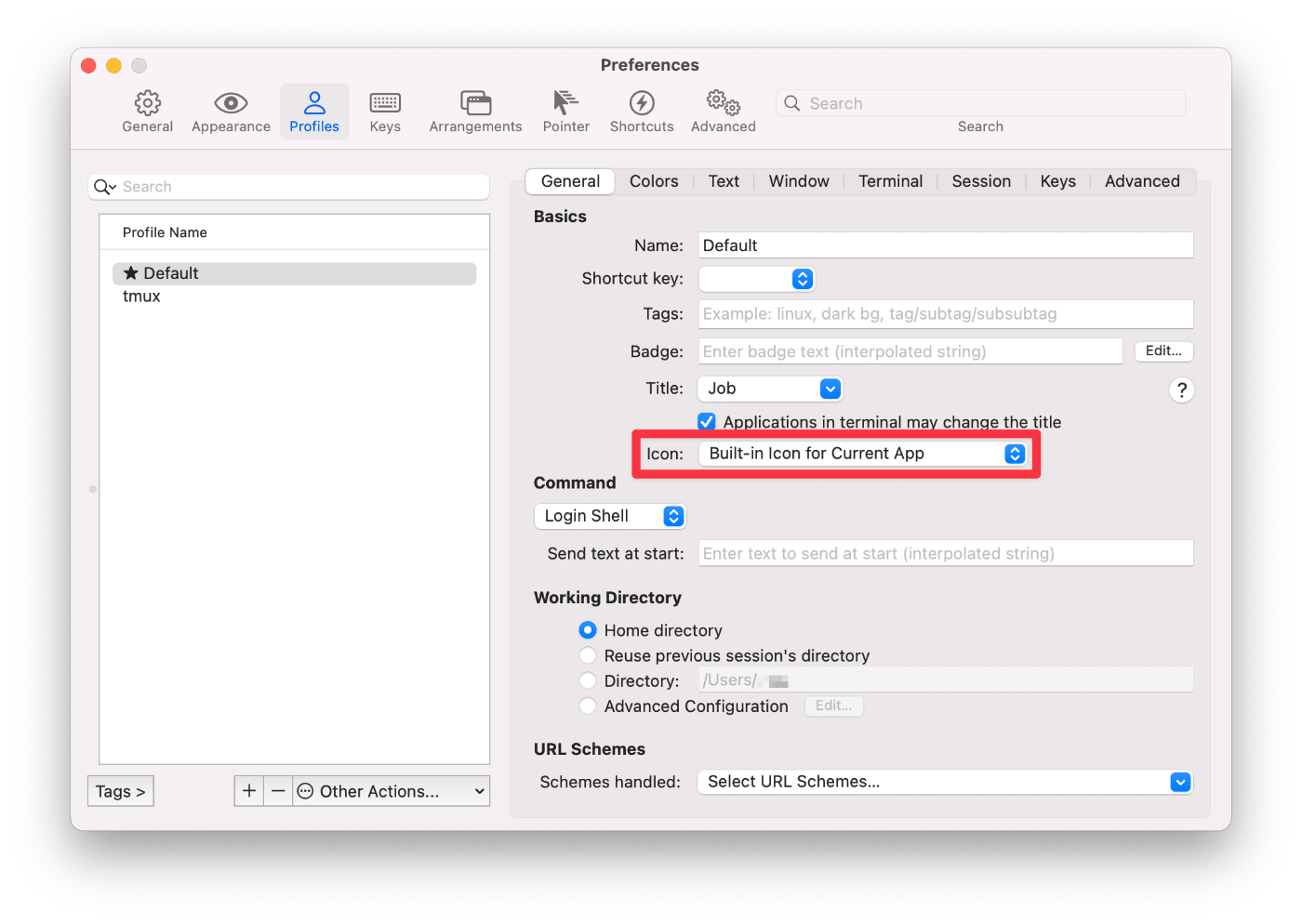Open Keys preferences keyboard icon

point(385,102)
